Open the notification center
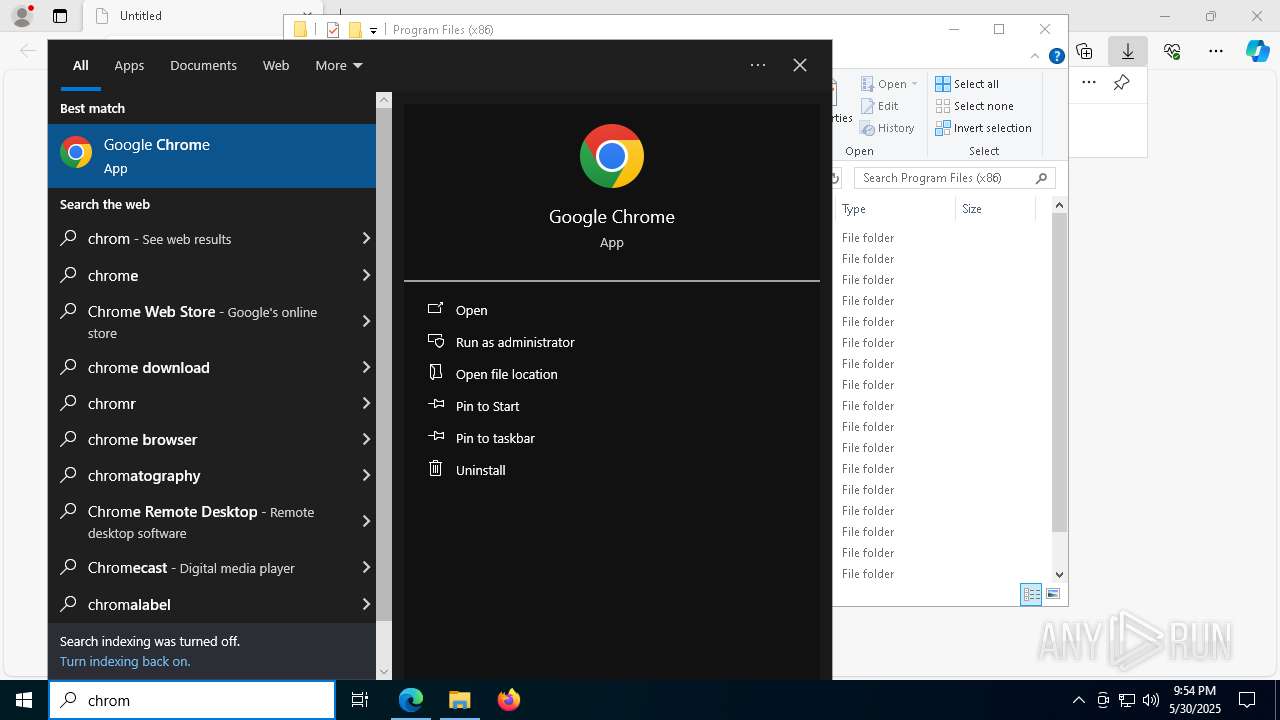Image resolution: width=1280 pixels, height=720 pixels. point(1247,700)
